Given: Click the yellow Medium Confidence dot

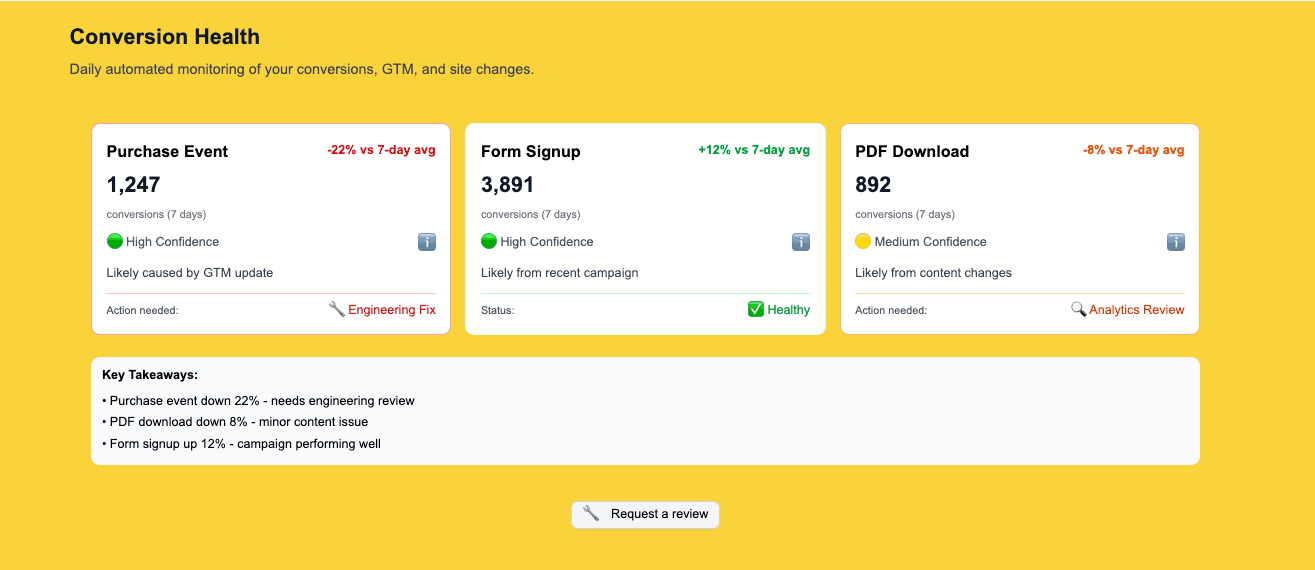Looking at the screenshot, I should tap(864, 242).
